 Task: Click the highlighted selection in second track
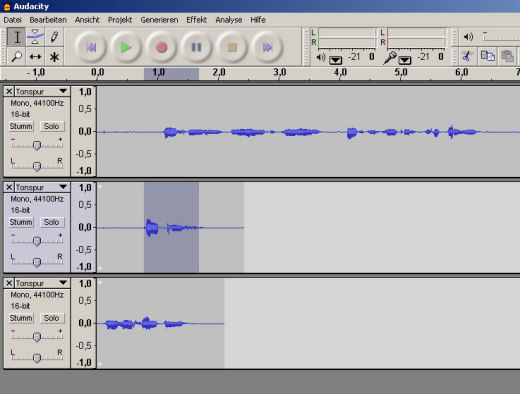click(x=171, y=227)
